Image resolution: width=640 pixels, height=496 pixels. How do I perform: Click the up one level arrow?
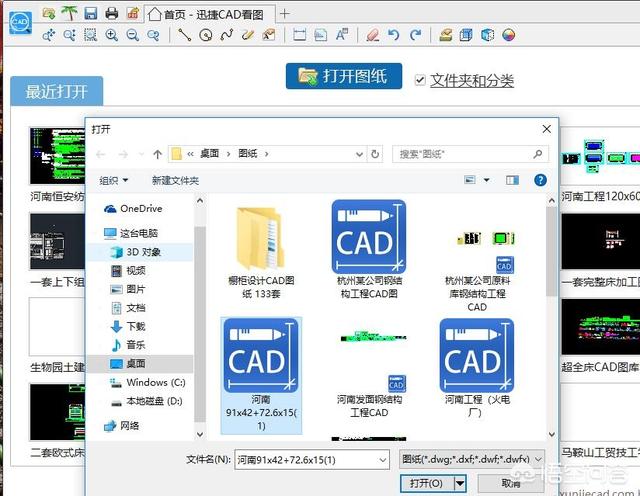click(158, 154)
